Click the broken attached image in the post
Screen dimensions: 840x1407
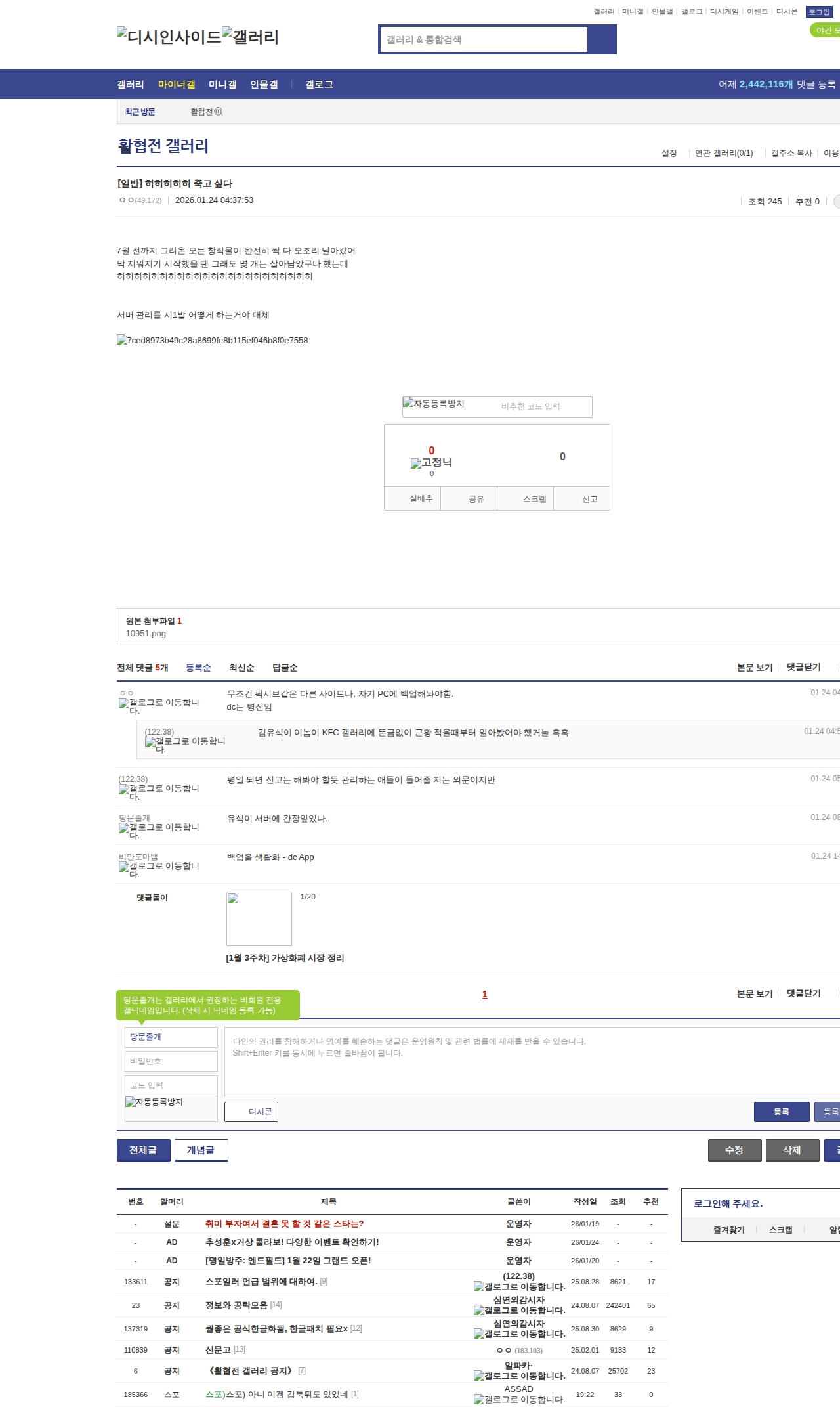tap(212, 340)
